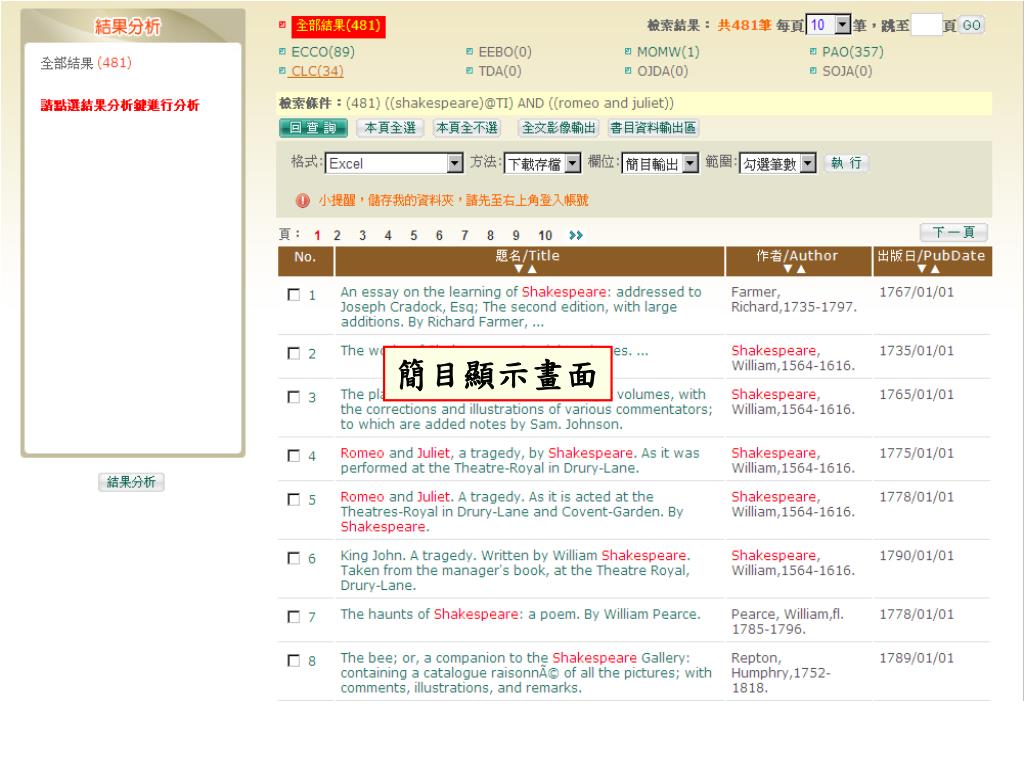
Task: Open the 格式 Excel format dropdown
Action: (394, 163)
